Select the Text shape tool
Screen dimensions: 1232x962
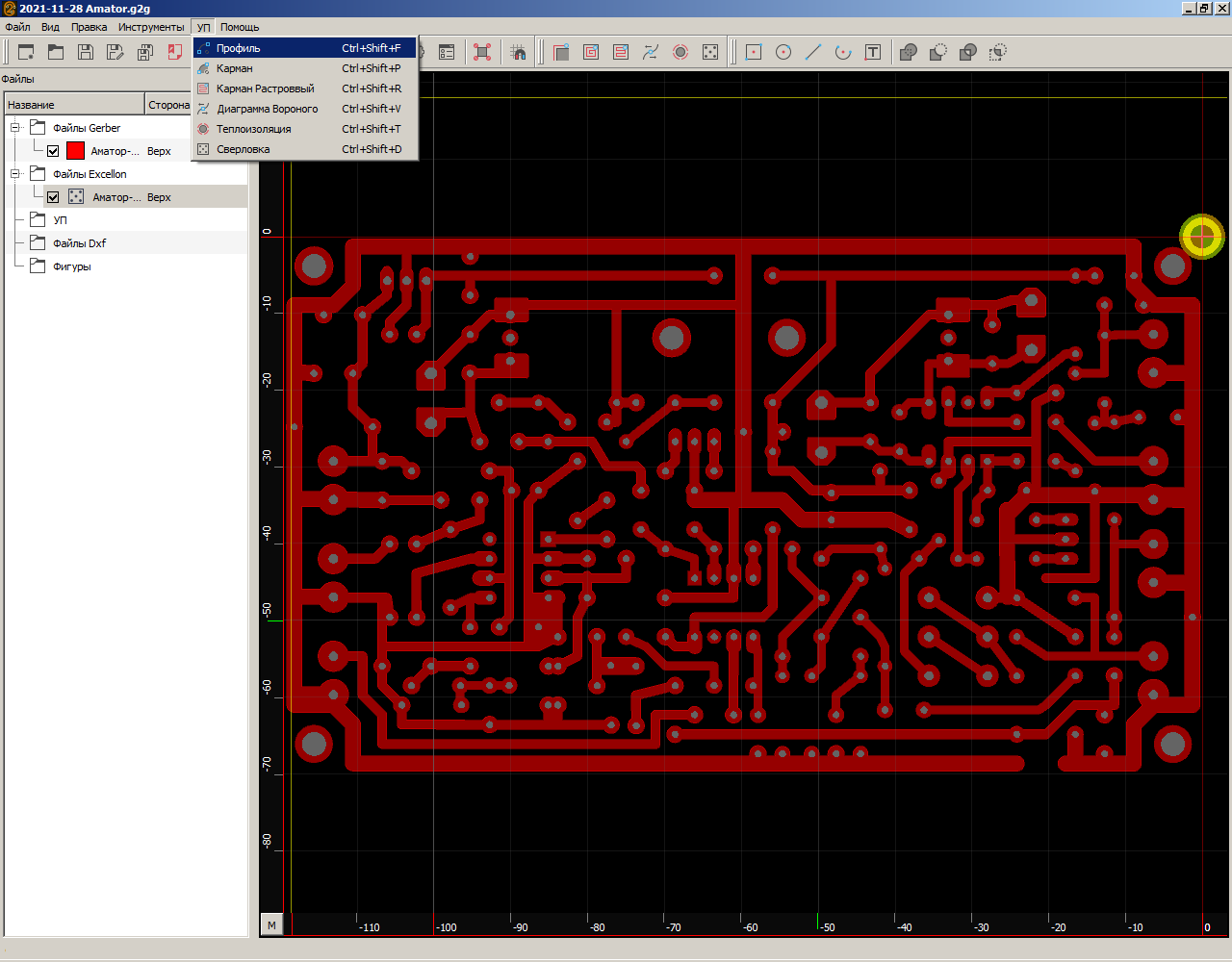pos(873,52)
